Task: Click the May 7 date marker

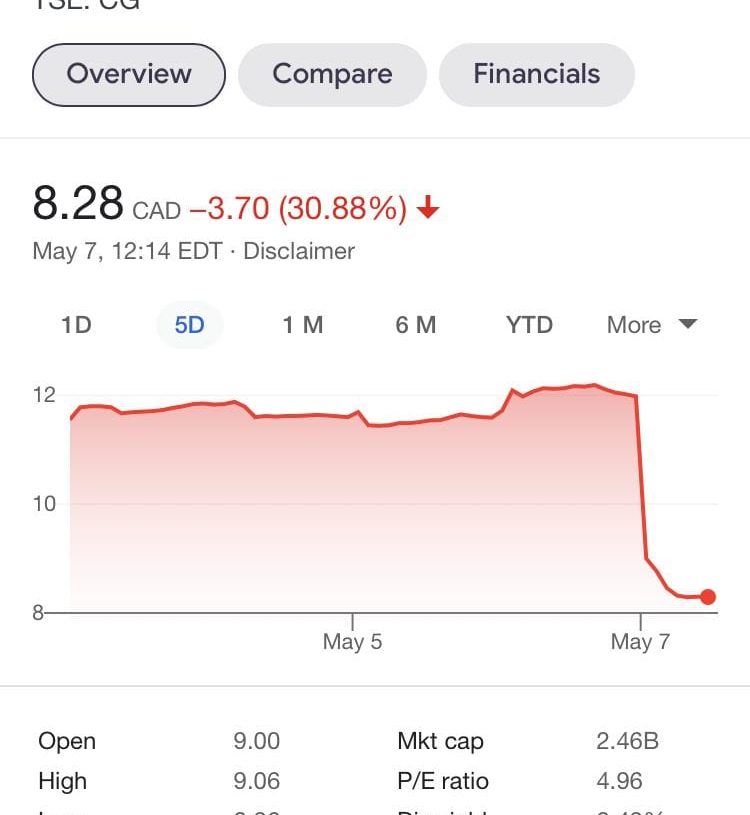Action: (x=640, y=641)
